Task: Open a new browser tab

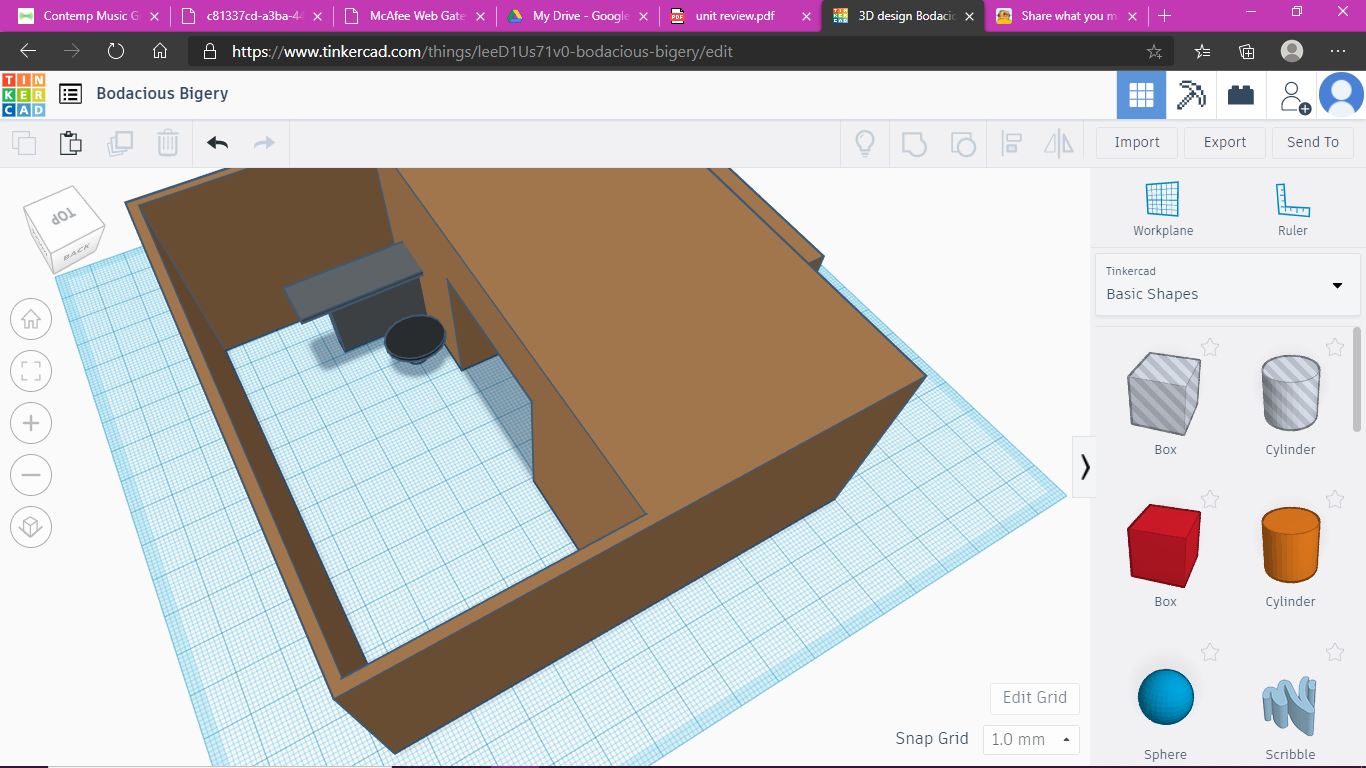Action: pos(1164,16)
